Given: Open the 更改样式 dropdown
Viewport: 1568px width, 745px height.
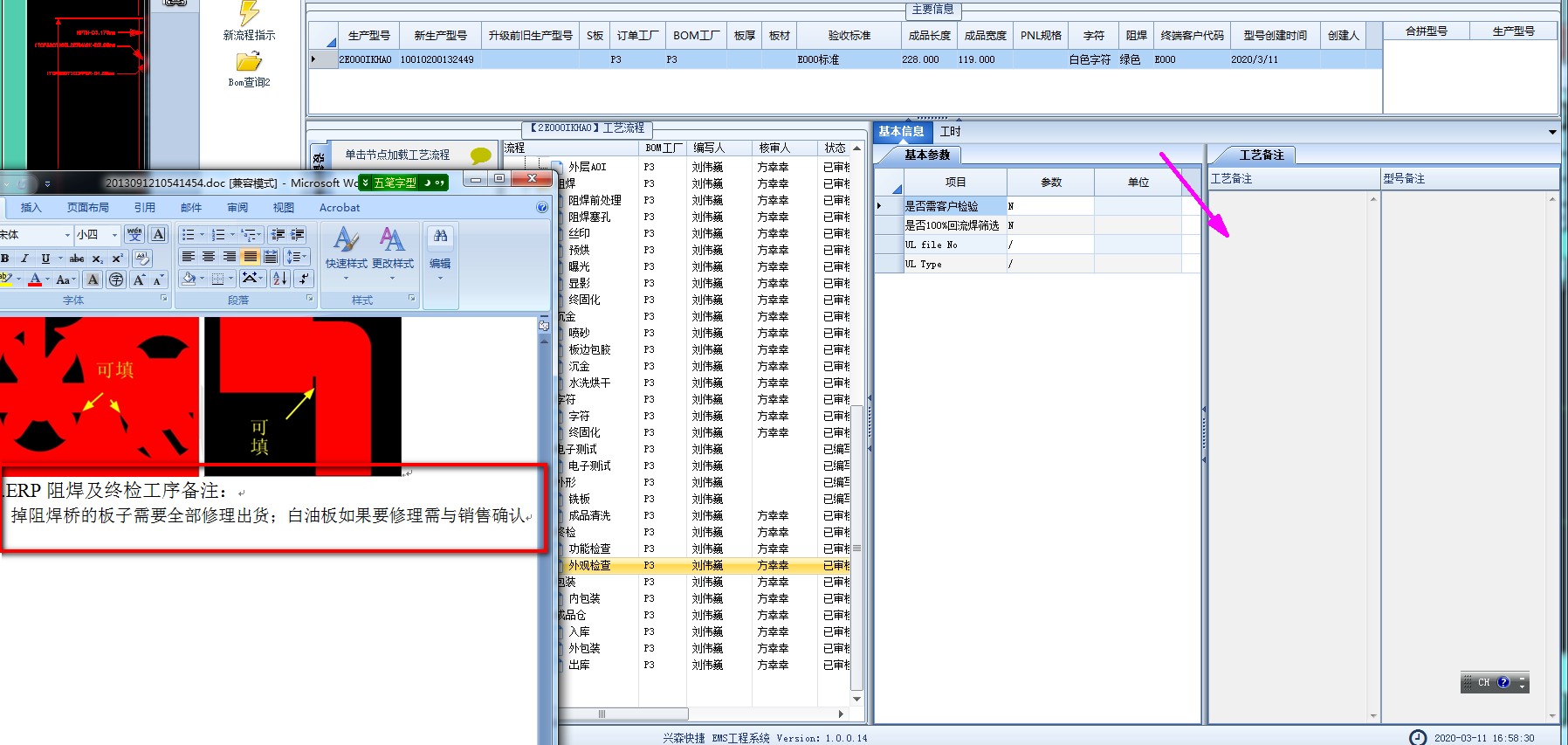Looking at the screenshot, I should point(392,253).
